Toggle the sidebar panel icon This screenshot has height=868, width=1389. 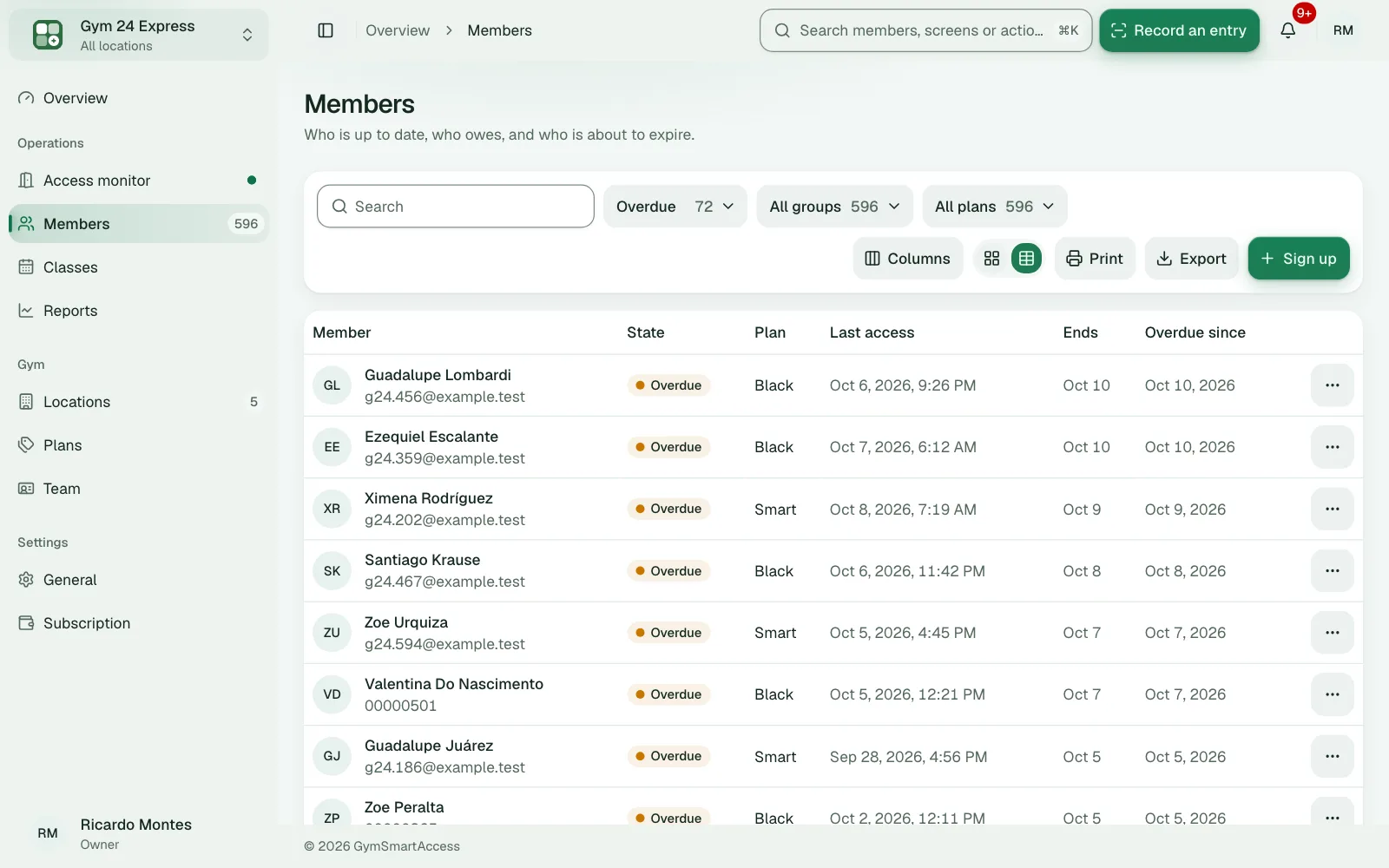click(326, 30)
